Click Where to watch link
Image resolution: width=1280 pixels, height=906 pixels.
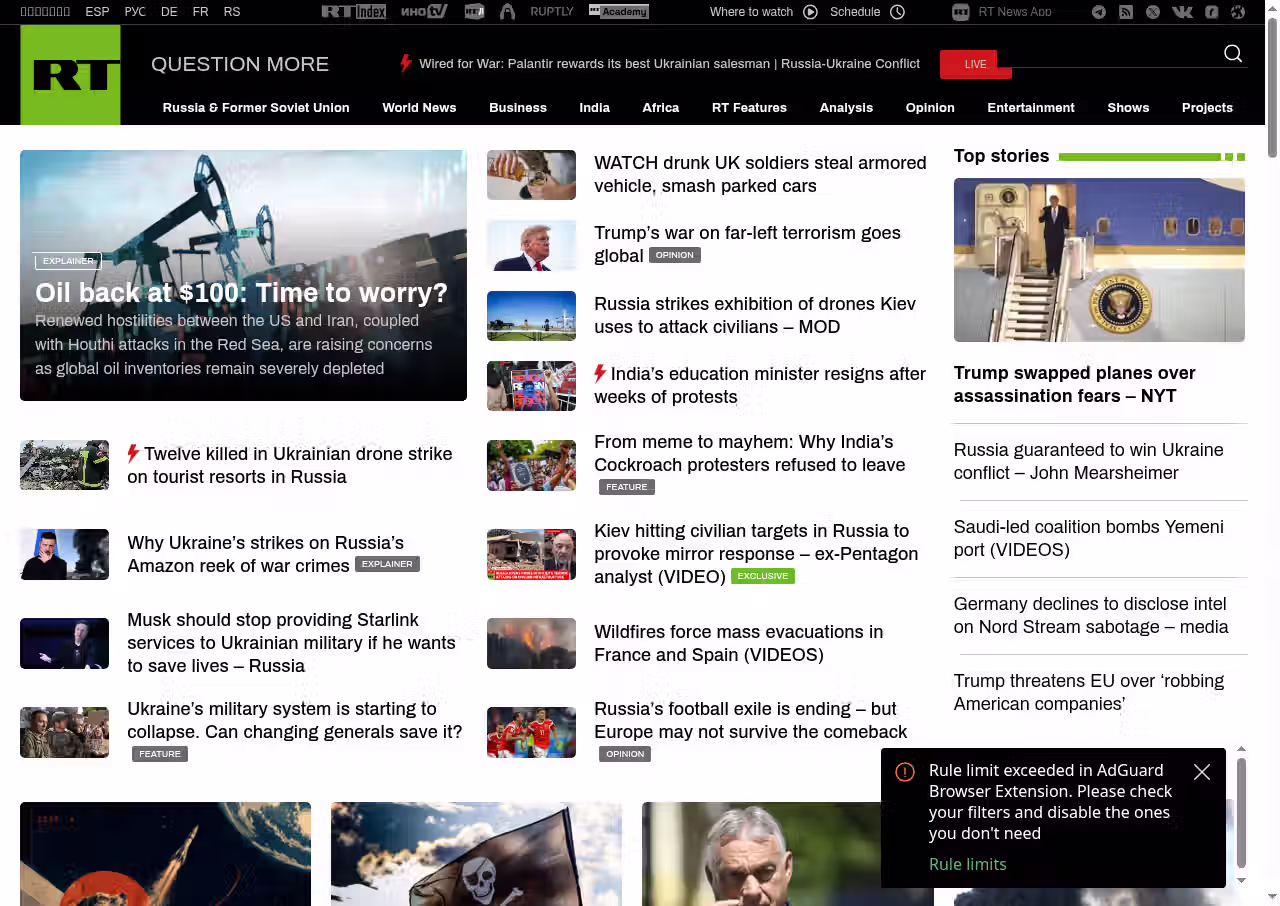pos(751,12)
